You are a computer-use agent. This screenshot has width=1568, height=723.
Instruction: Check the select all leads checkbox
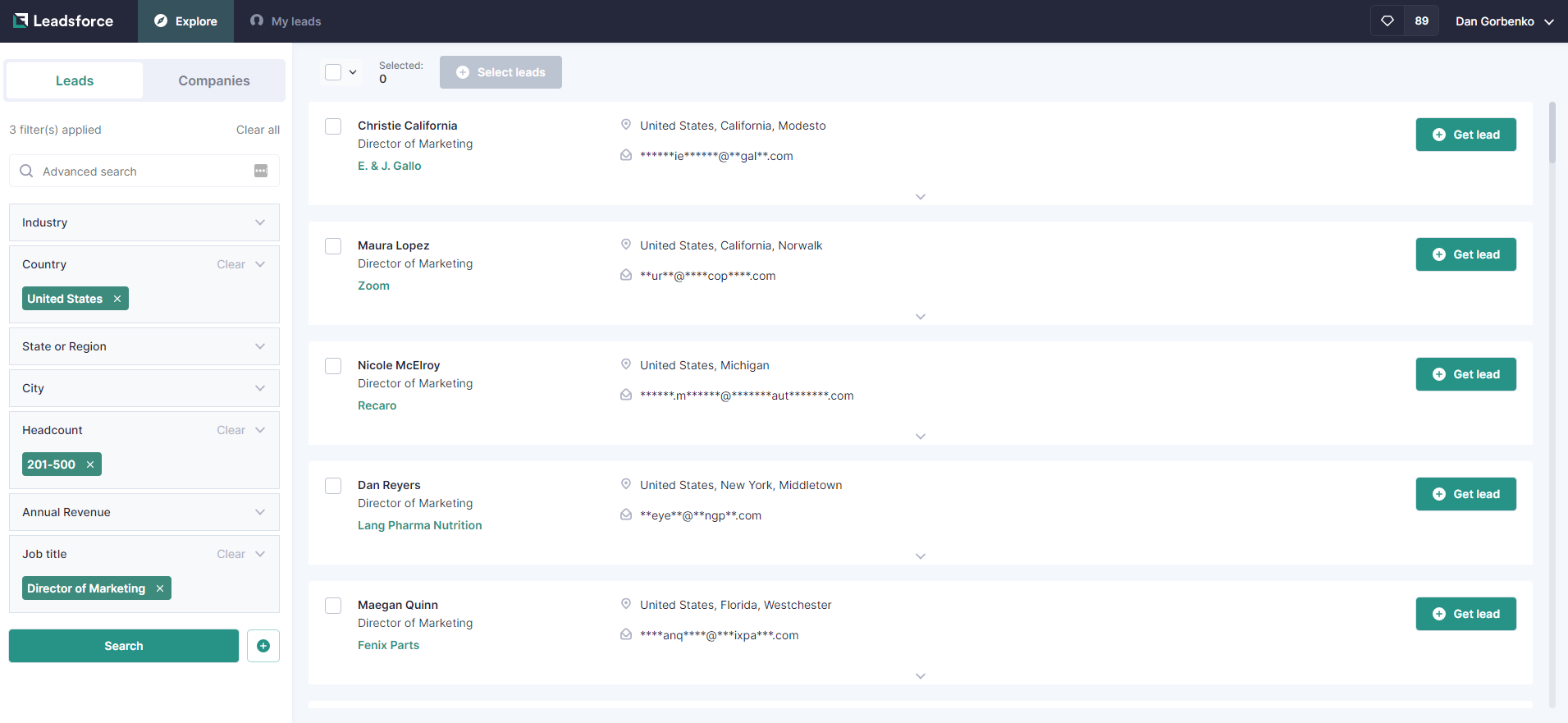coord(333,72)
